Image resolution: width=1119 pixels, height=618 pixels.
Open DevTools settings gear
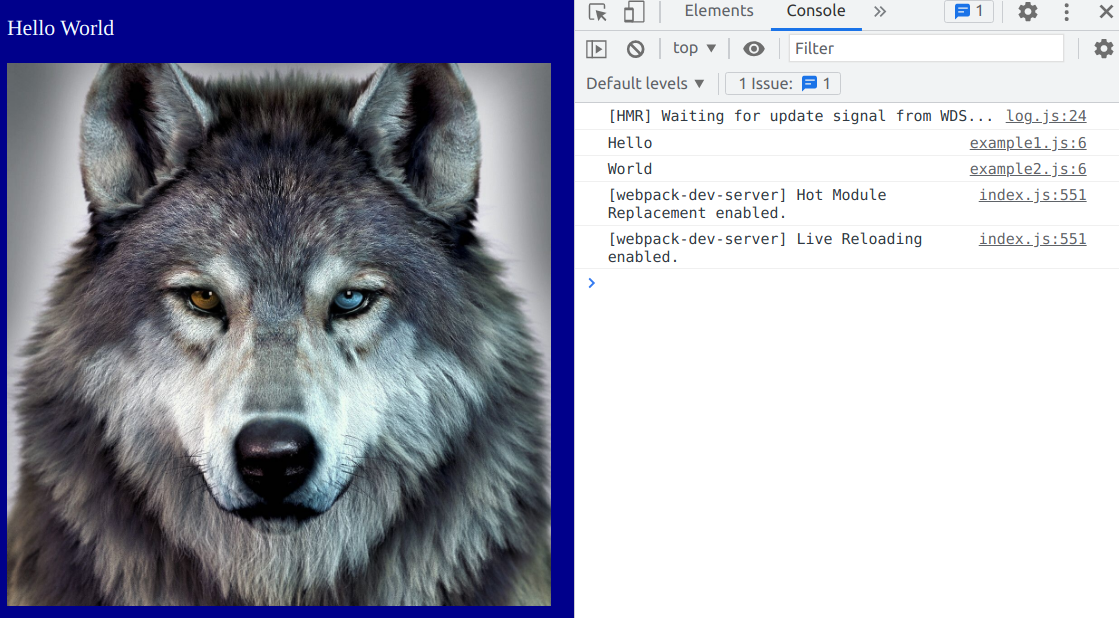(1028, 11)
